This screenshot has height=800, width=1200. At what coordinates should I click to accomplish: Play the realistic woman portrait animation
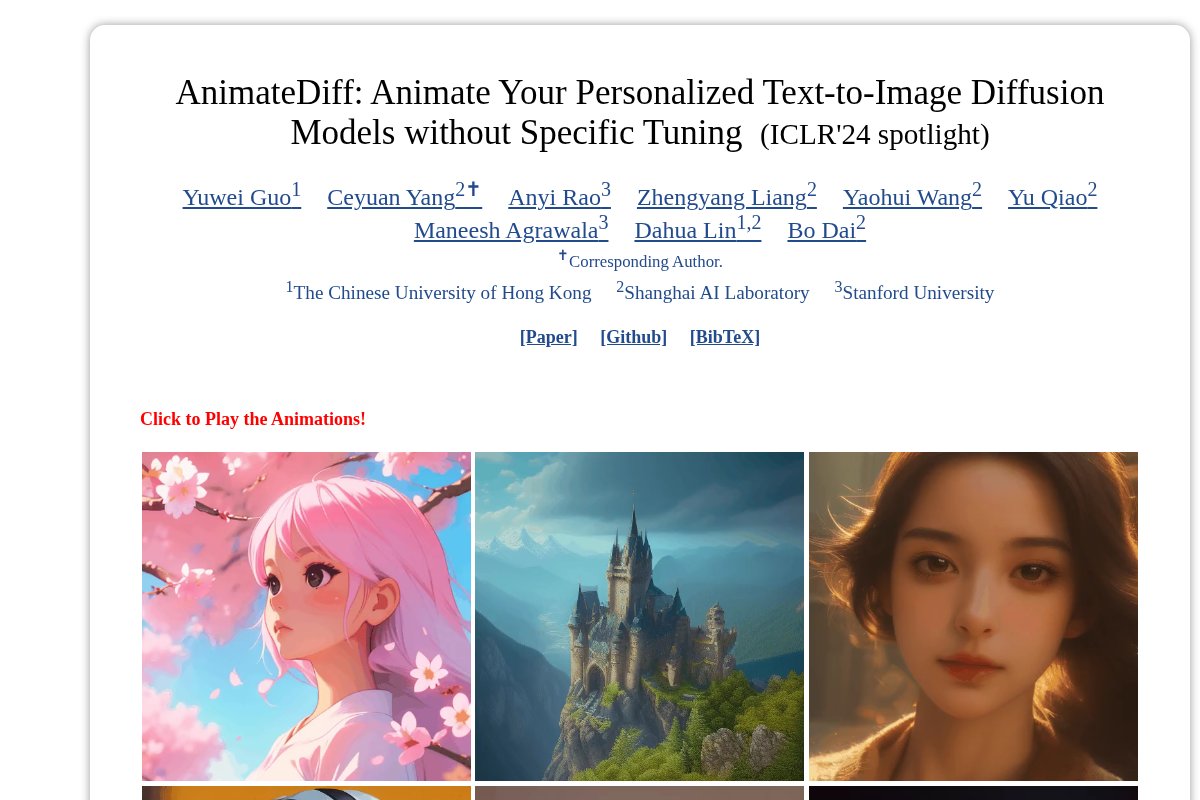(x=973, y=616)
